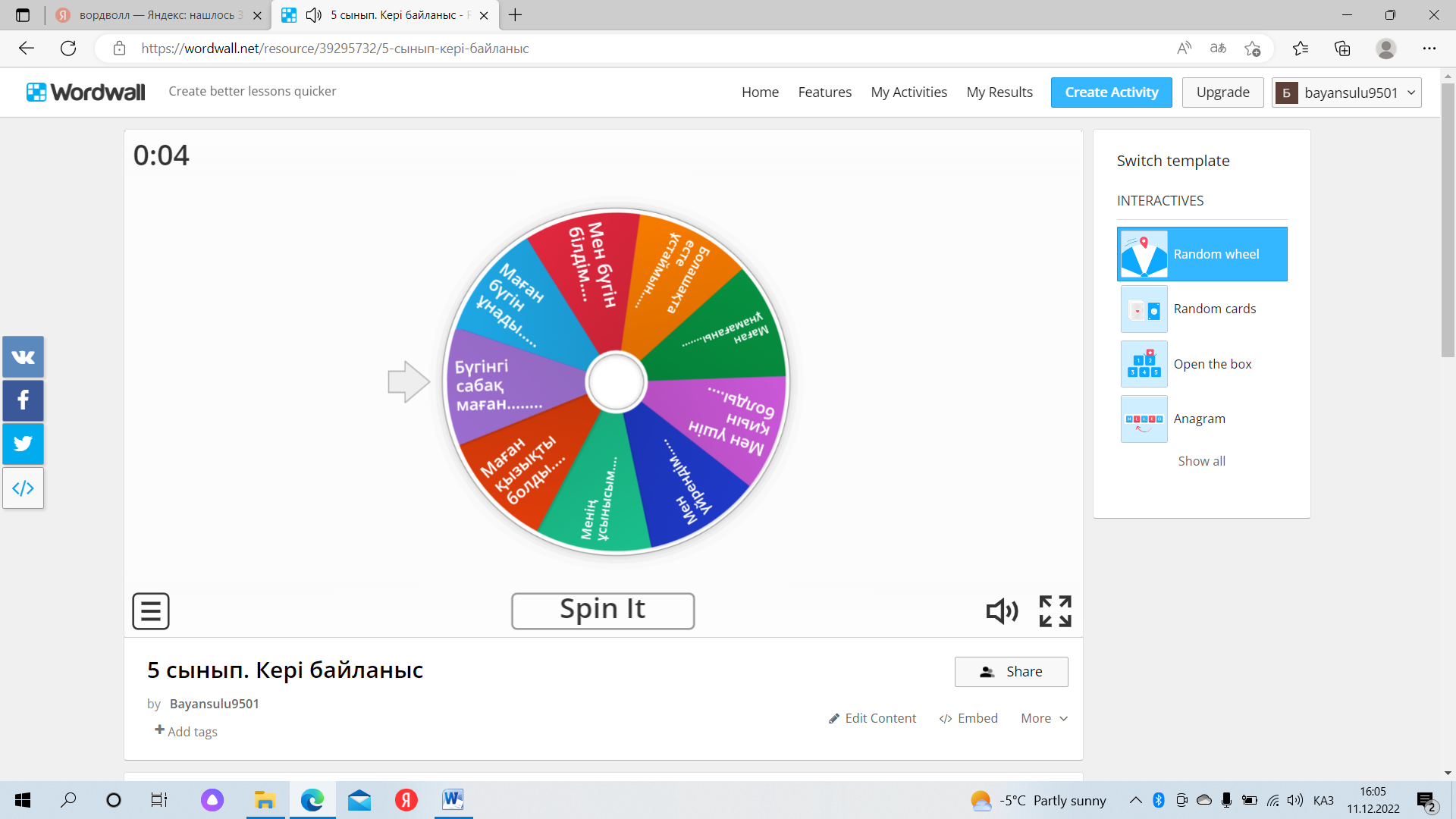This screenshot has width=1456, height=819.
Task: Open embed code sidebar icon
Action: (23, 488)
